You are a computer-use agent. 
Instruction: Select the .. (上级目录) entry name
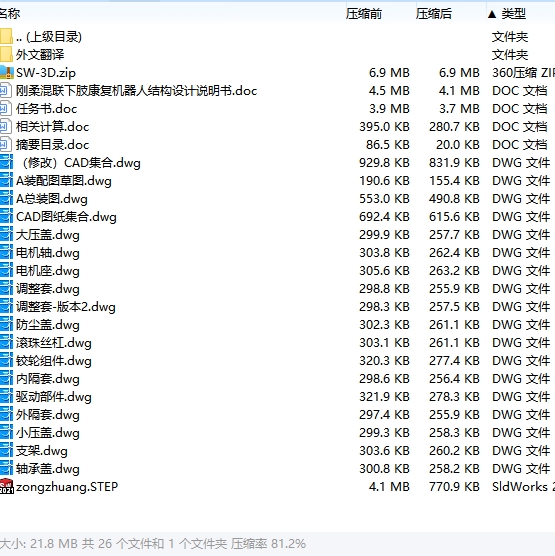click(49, 37)
